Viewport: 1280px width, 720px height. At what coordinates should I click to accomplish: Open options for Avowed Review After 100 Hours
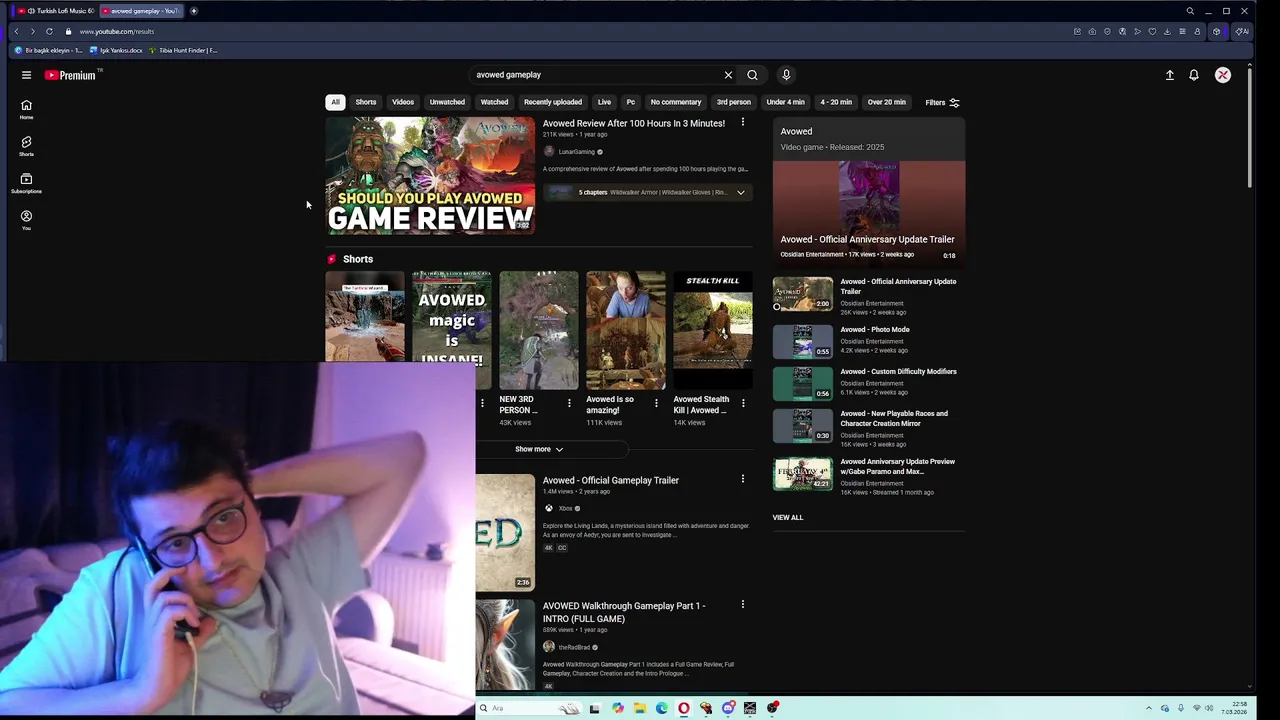point(742,123)
